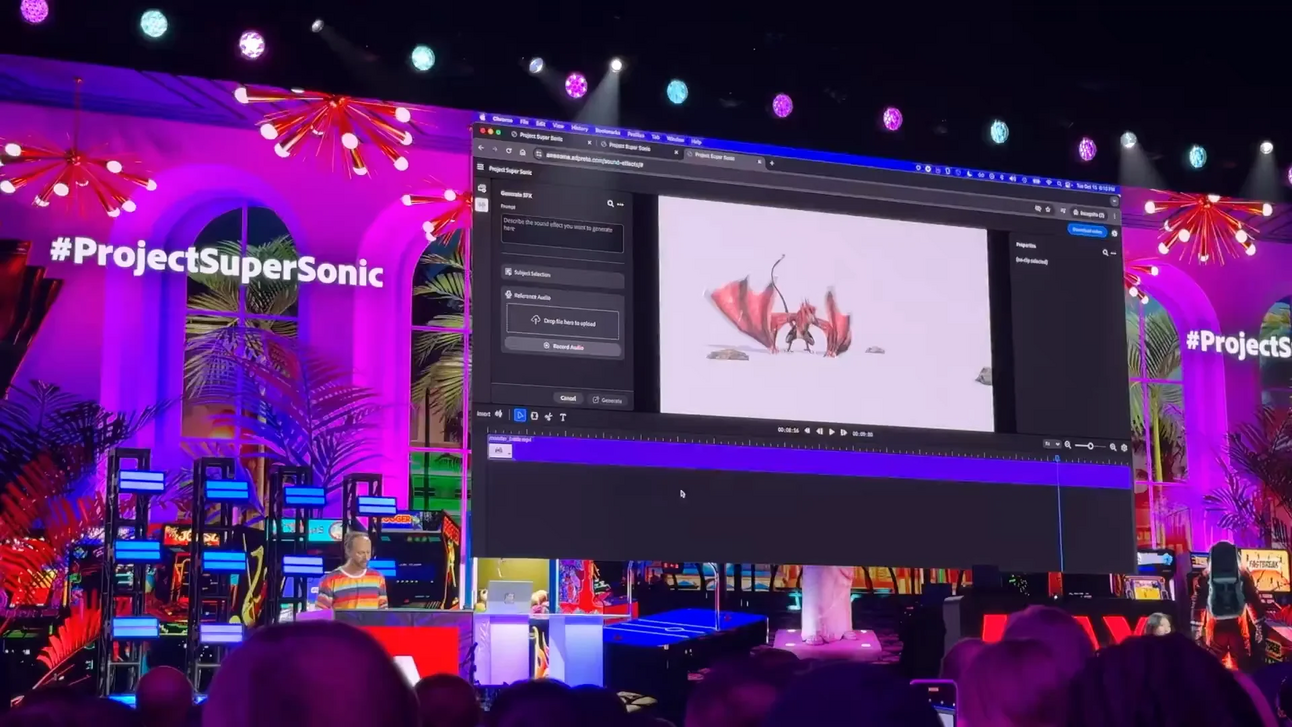Click the Generate button
This screenshot has height=727, width=1292.
607,400
